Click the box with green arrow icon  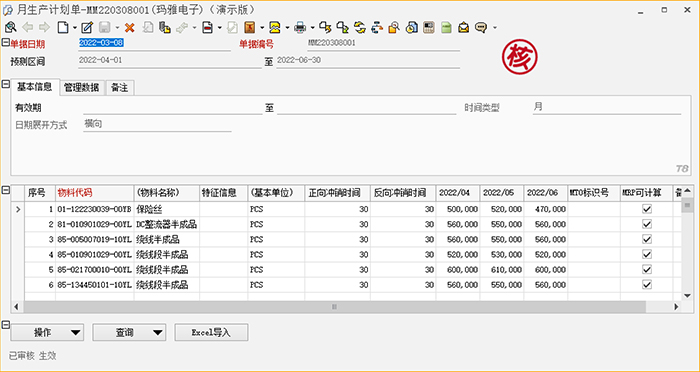(343, 28)
